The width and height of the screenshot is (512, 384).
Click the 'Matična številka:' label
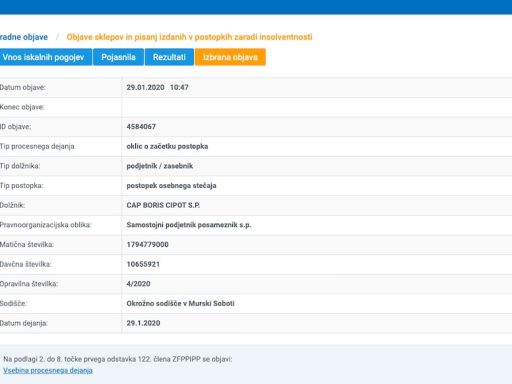[x=27, y=245]
